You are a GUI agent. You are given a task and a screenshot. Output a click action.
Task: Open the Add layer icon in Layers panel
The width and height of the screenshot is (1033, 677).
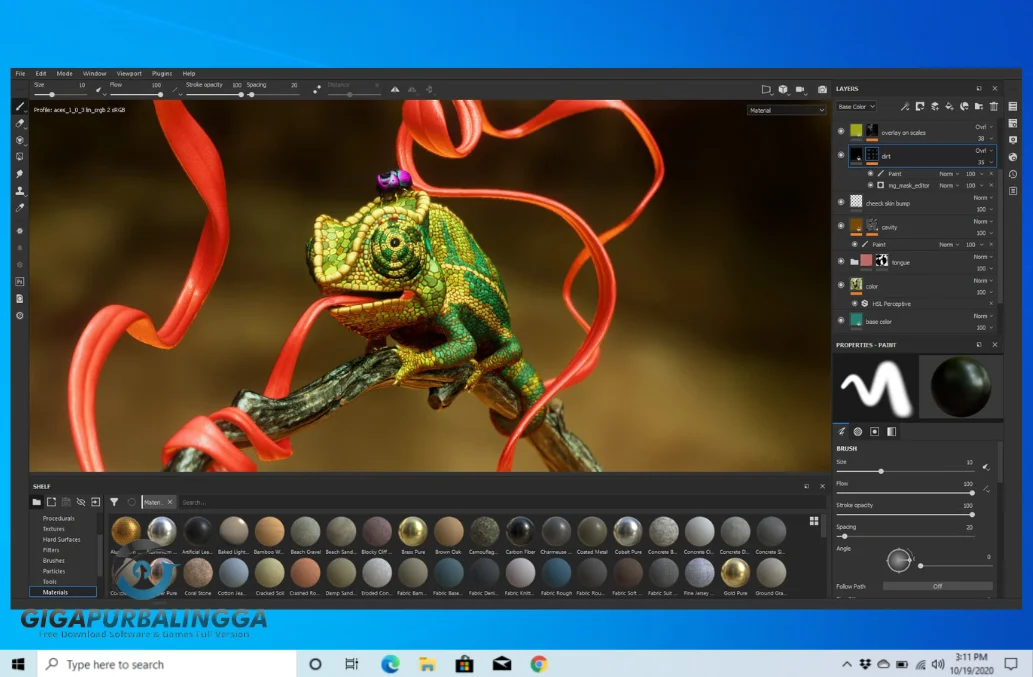pyautogui.click(x=934, y=106)
